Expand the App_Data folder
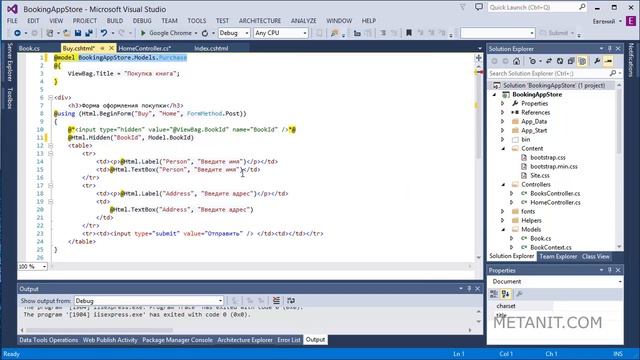 click(502, 121)
